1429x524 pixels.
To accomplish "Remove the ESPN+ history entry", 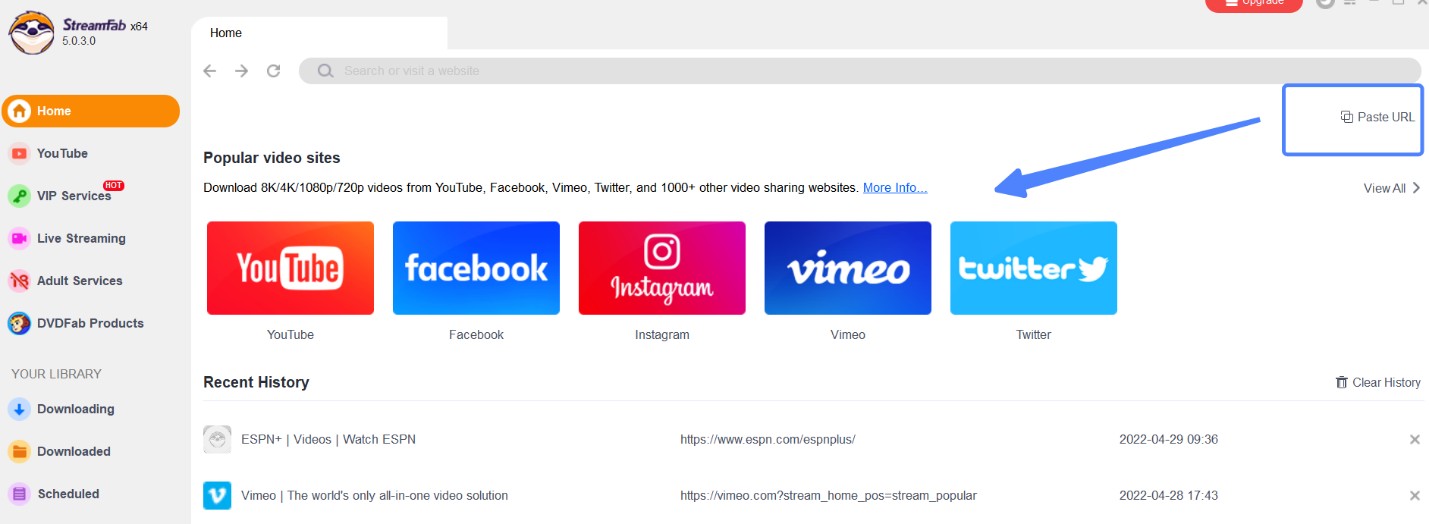I will 1414,440.
